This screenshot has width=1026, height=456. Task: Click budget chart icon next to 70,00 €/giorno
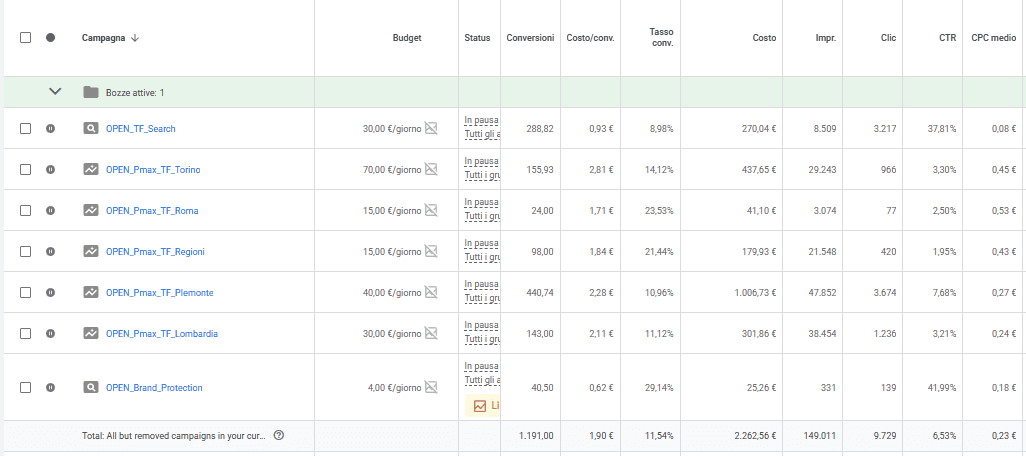click(431, 169)
